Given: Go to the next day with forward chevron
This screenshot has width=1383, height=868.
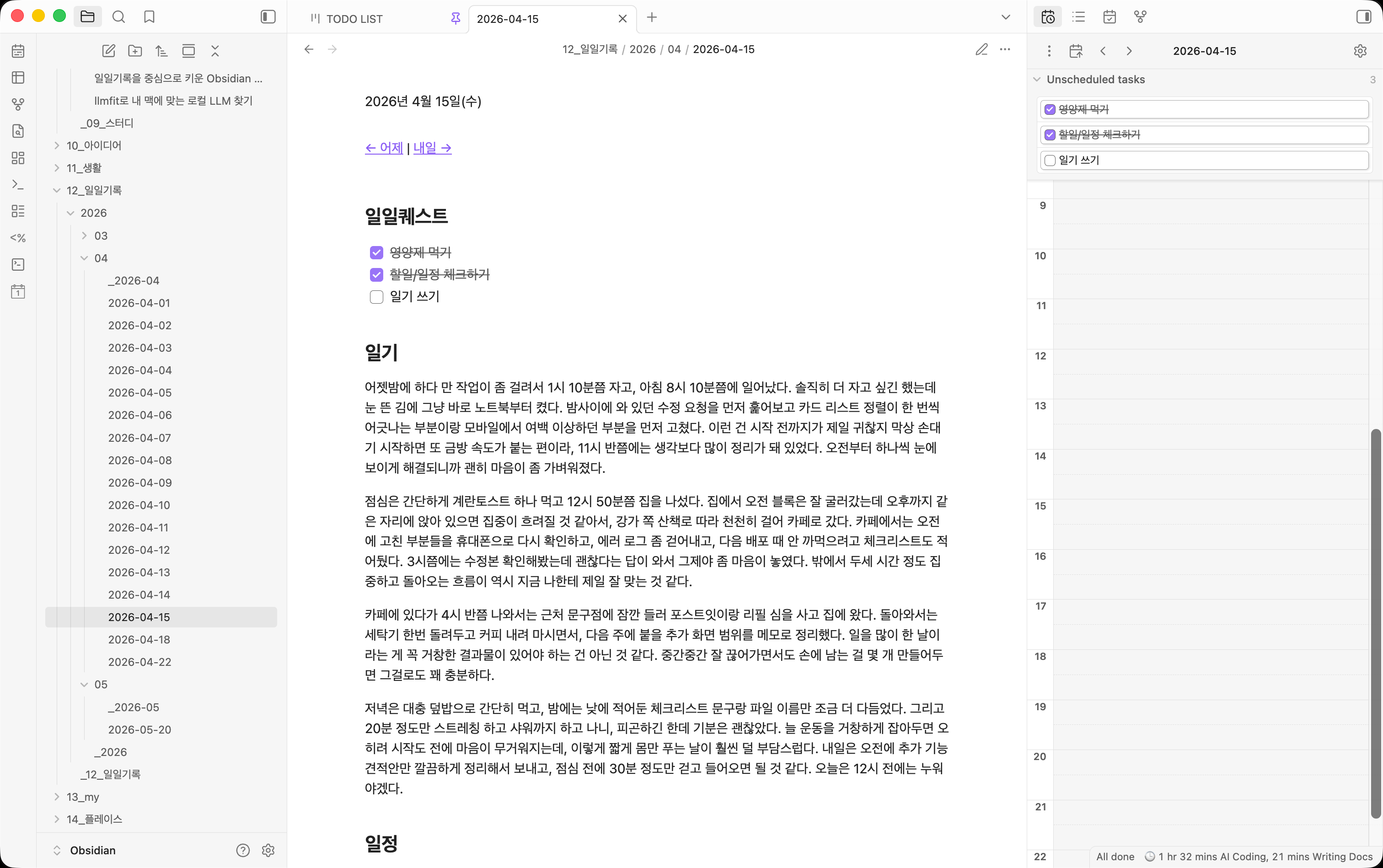Looking at the screenshot, I should click(1129, 50).
